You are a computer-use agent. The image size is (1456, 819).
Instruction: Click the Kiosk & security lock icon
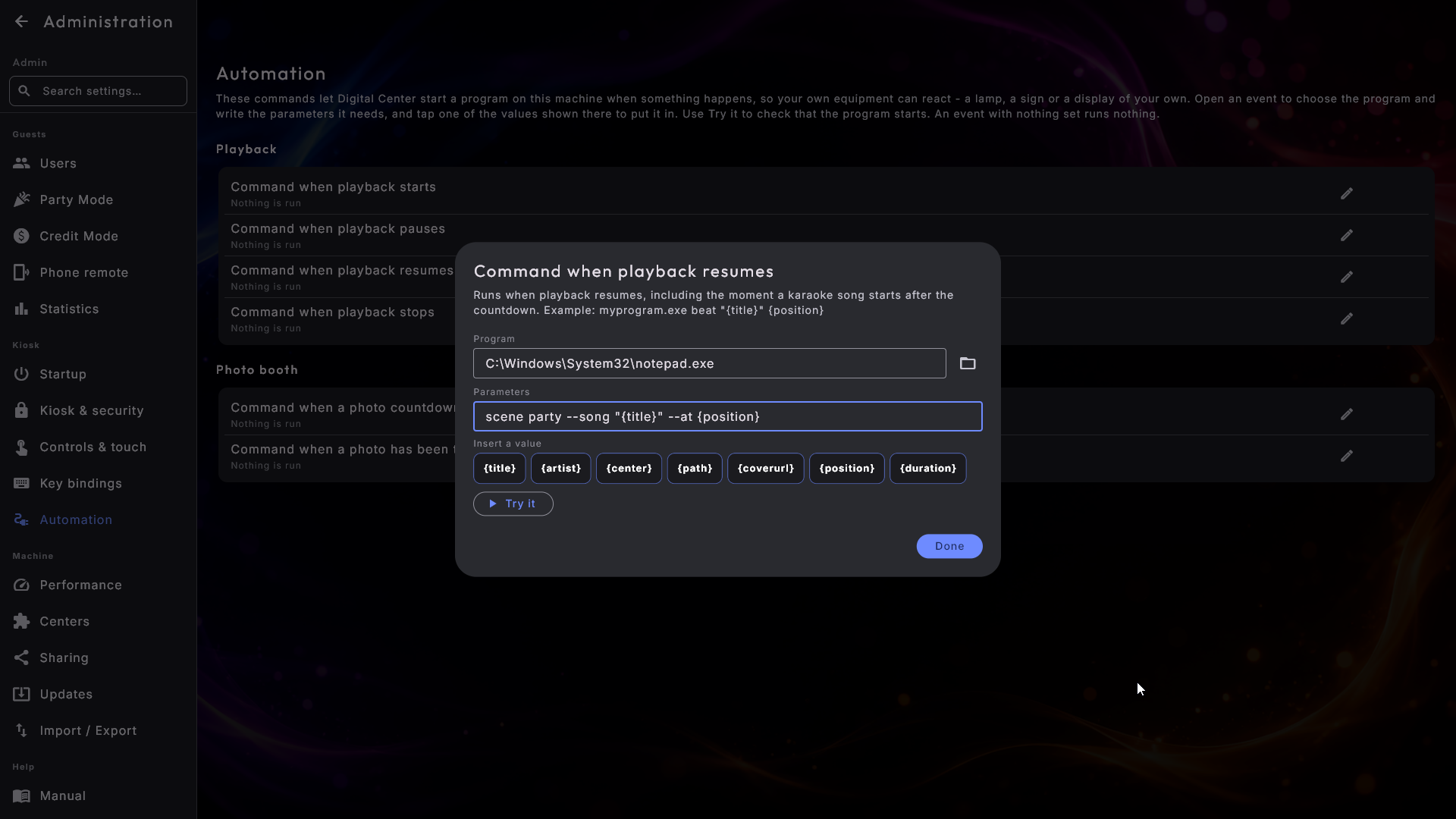[21, 410]
